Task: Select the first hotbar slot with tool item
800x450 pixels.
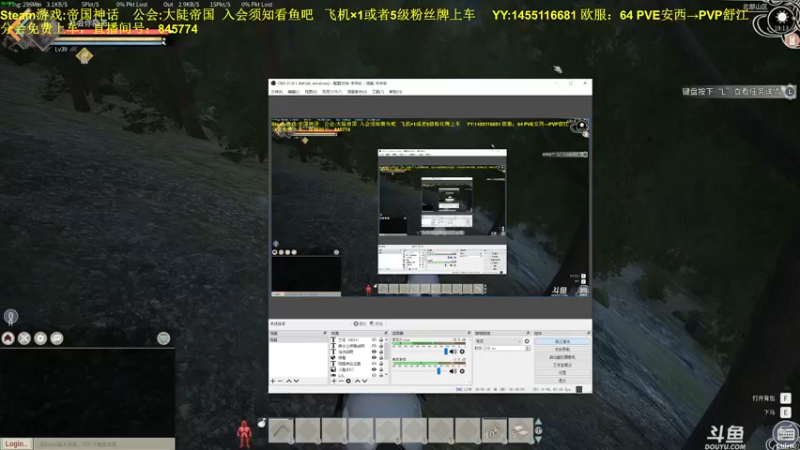Action: (281, 430)
